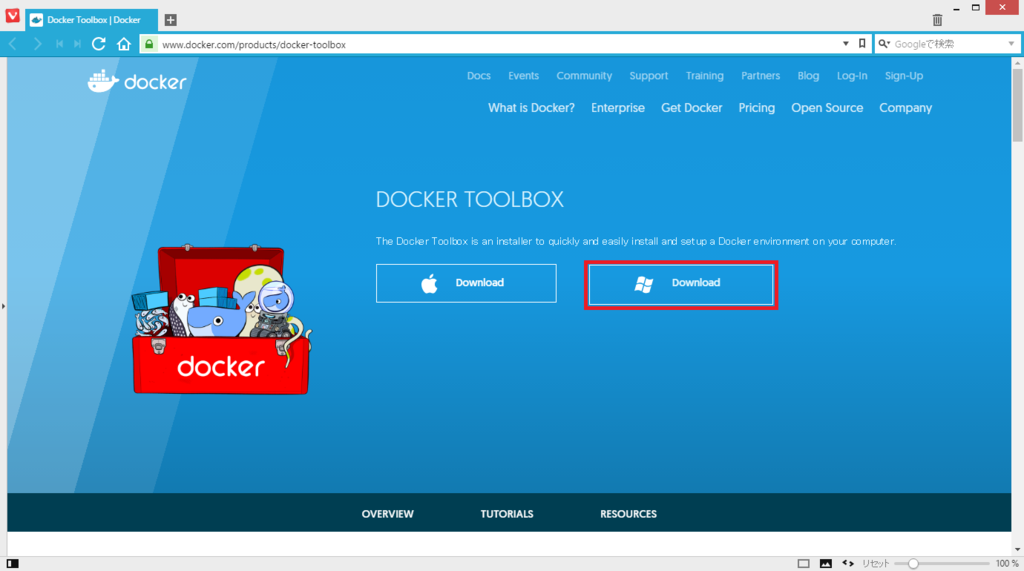The width and height of the screenshot is (1024, 571).
Task: Toggle image loading icon in status bar
Action: tap(825, 563)
